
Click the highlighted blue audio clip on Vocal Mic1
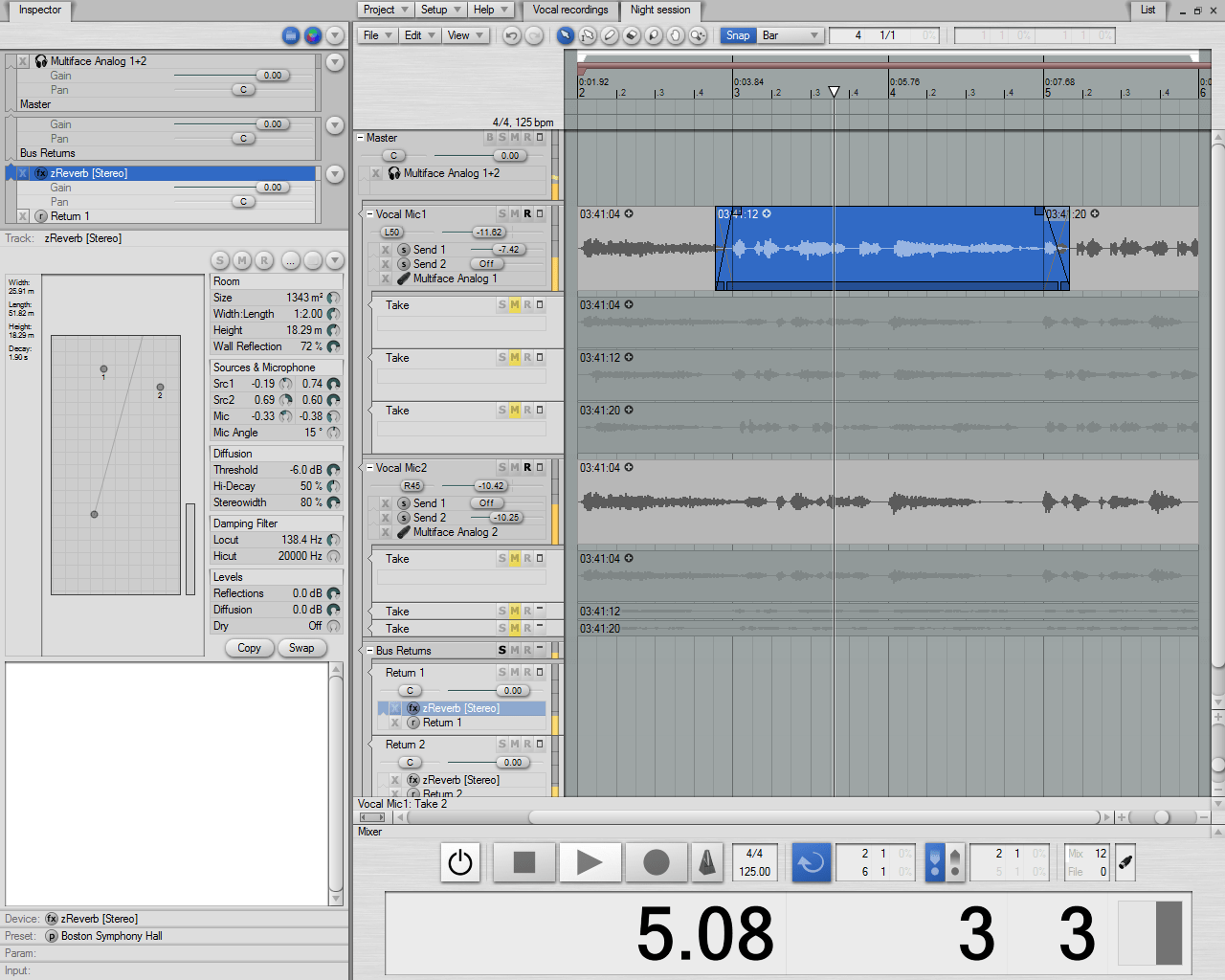[892, 248]
